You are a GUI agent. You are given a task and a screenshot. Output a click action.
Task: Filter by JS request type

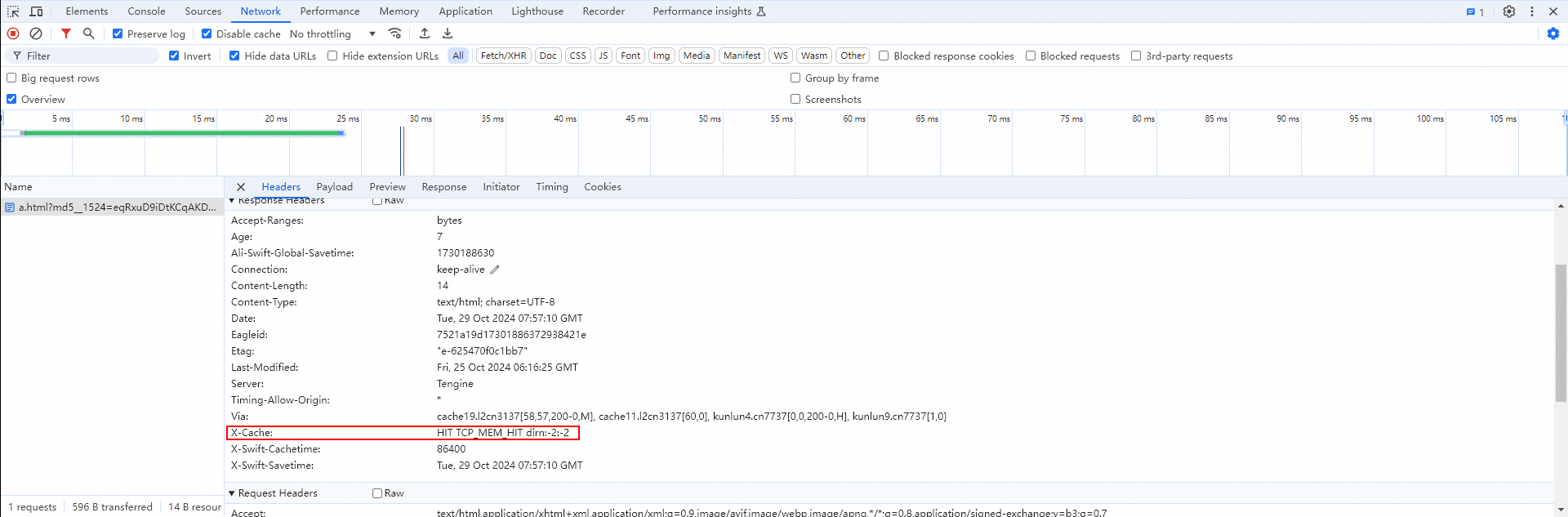click(x=604, y=56)
